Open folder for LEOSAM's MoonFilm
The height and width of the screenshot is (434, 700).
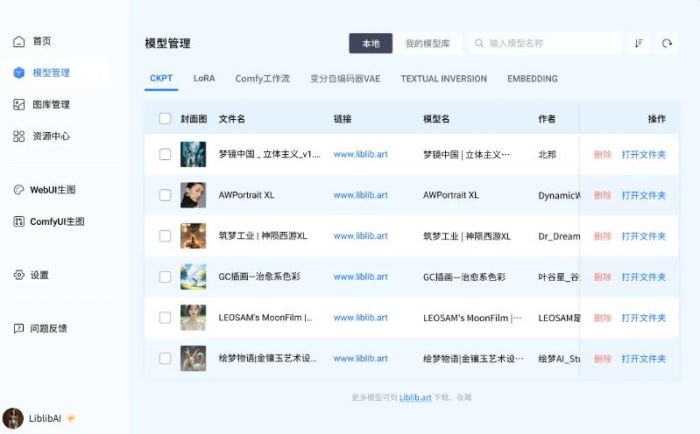[644, 317]
